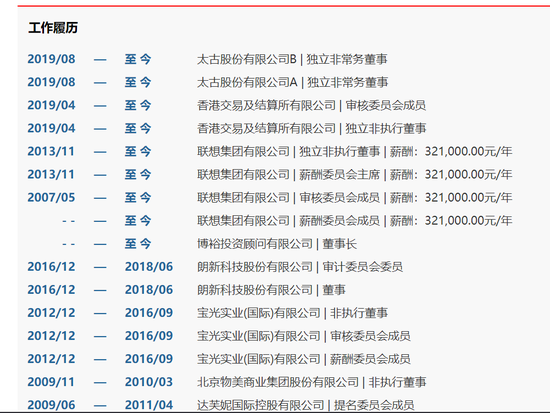Click start date 2019/04 of 审核委员会成员 HKEX row
Screen dimensions: 550x413
51,105
